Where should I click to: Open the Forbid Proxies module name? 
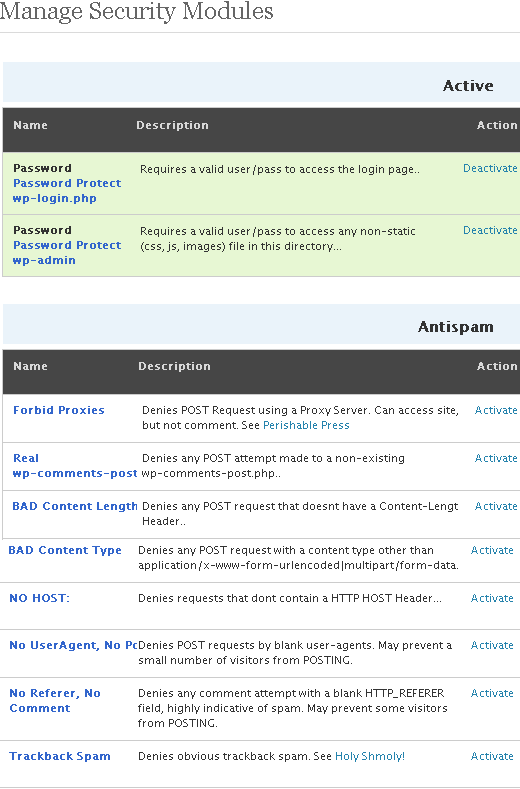click(59, 410)
